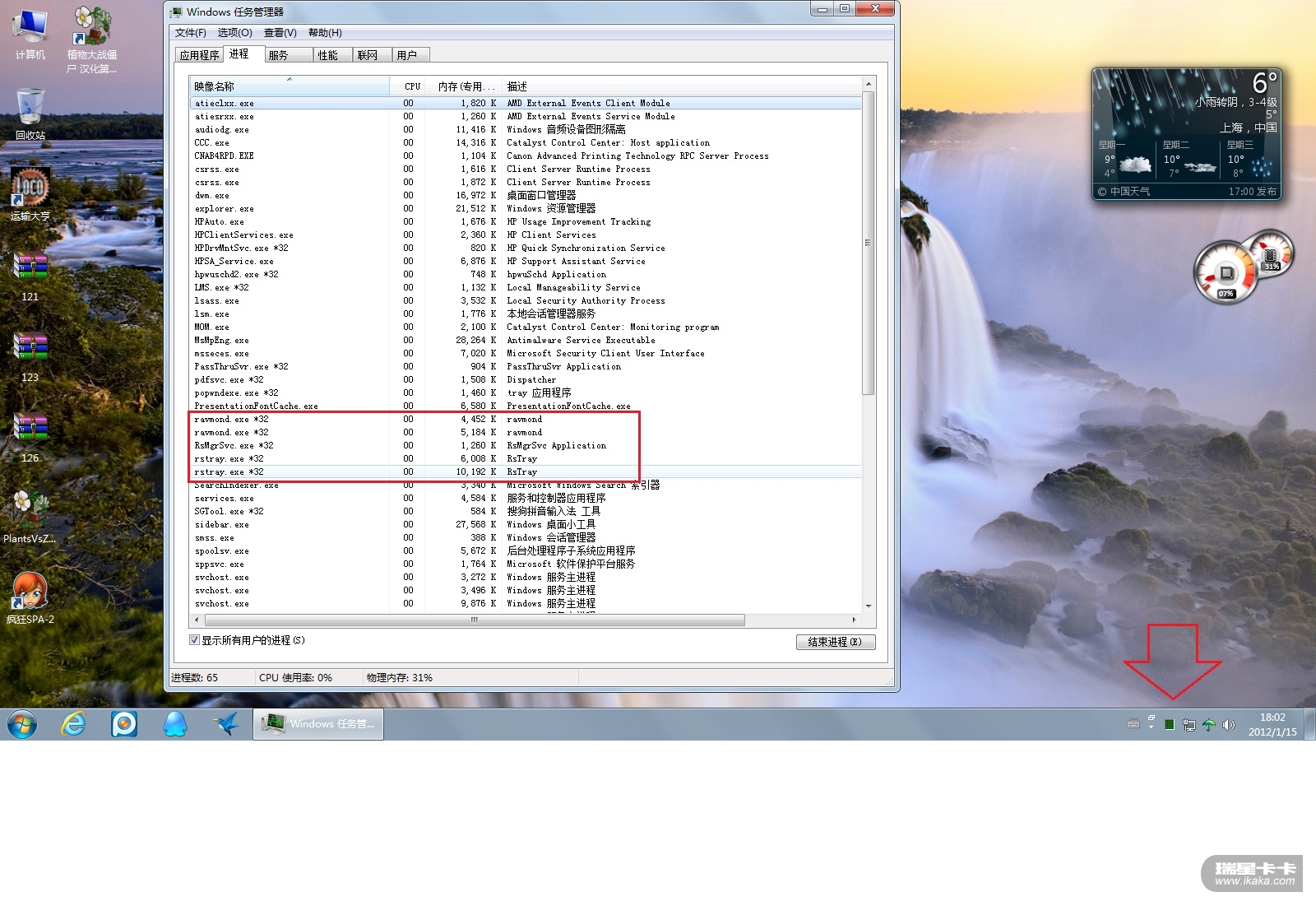
Task: Open the volume speaker tray icon
Action: 1229,725
